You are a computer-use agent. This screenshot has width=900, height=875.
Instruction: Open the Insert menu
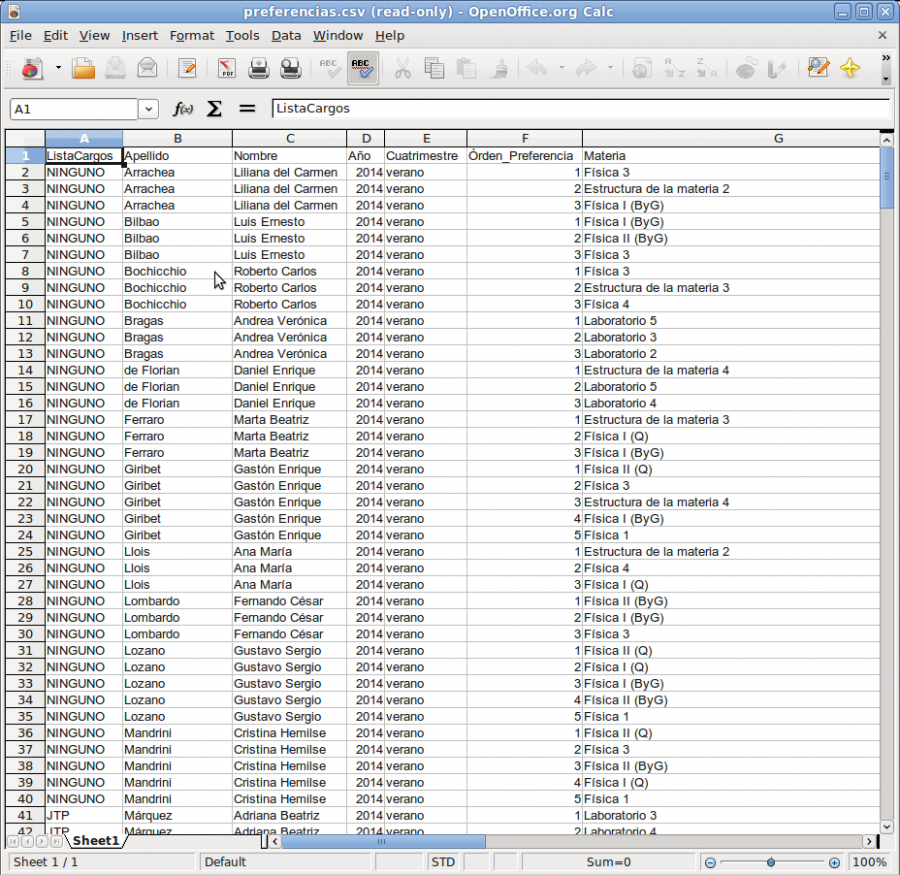[x=139, y=36]
